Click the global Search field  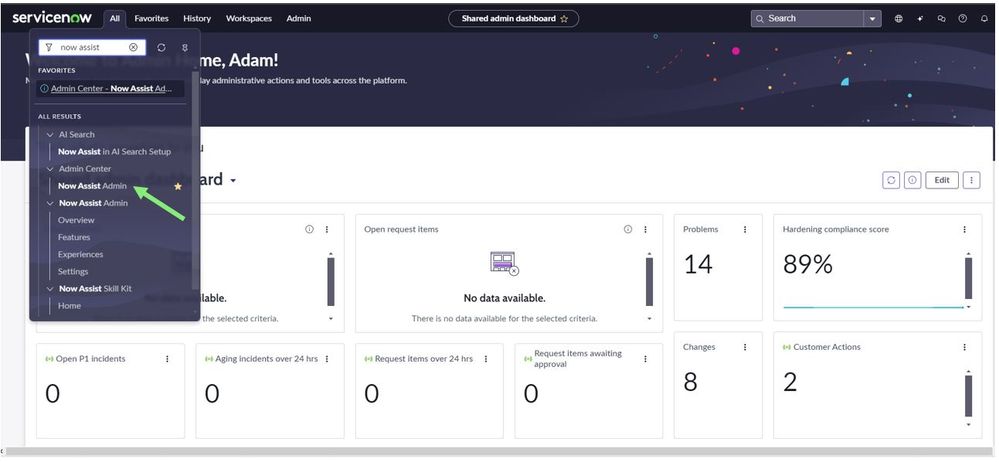point(809,18)
